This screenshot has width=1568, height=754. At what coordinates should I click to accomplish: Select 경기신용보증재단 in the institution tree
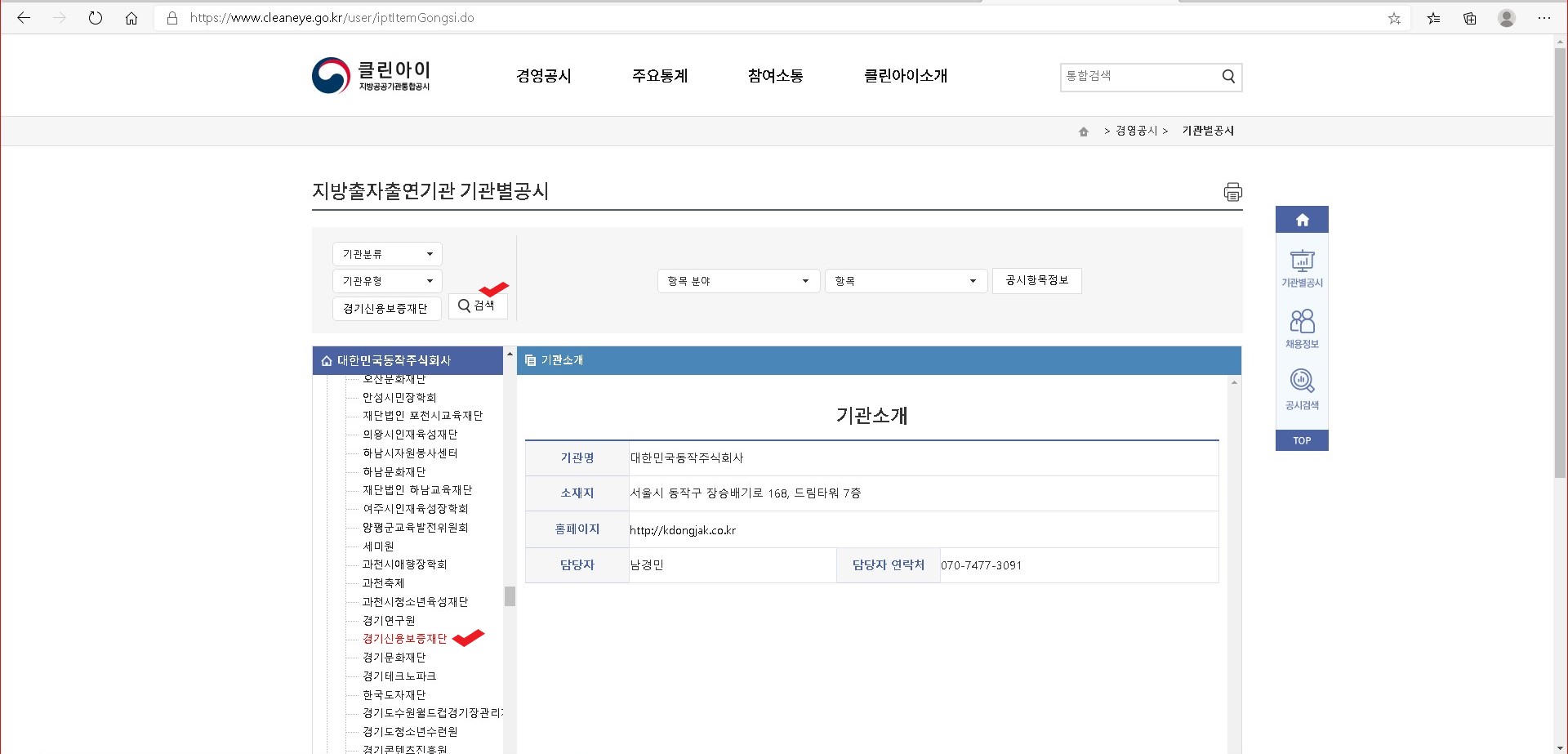pyautogui.click(x=404, y=639)
